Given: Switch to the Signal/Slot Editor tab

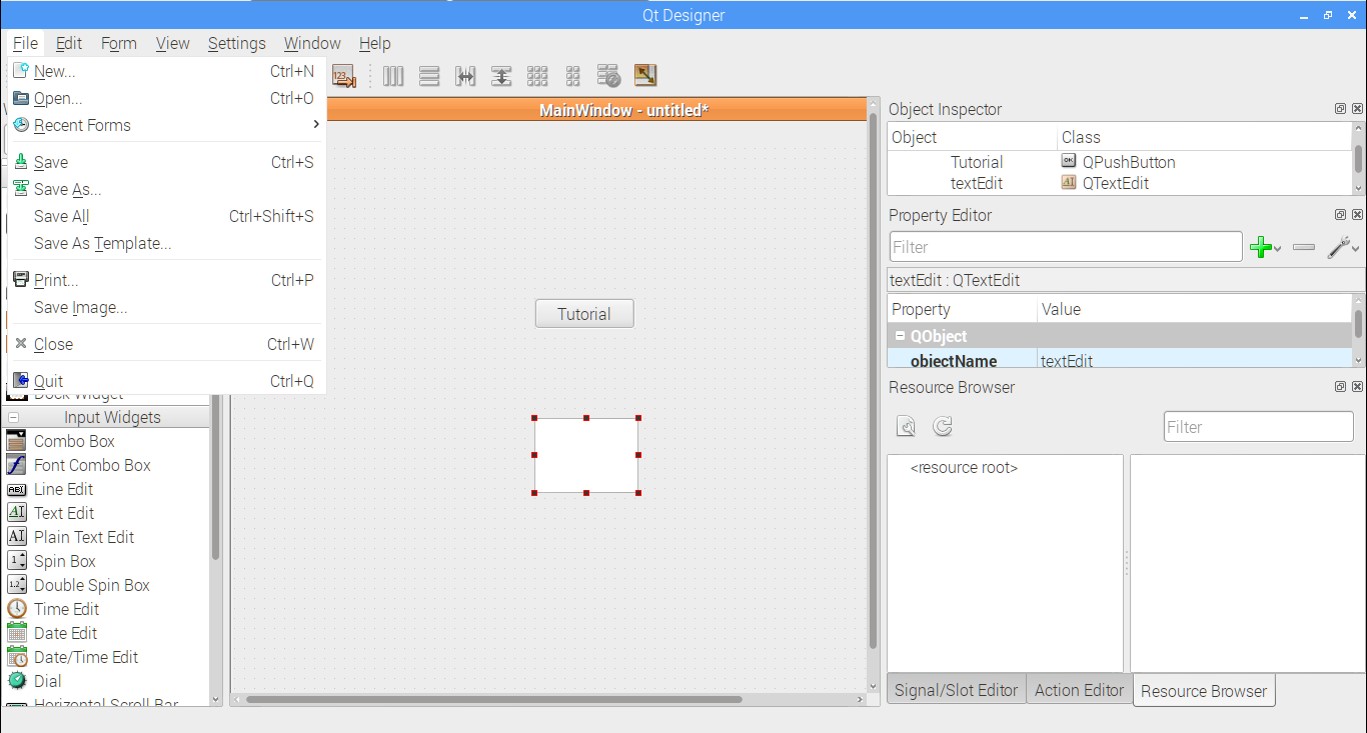Looking at the screenshot, I should pyautogui.click(x=955, y=690).
